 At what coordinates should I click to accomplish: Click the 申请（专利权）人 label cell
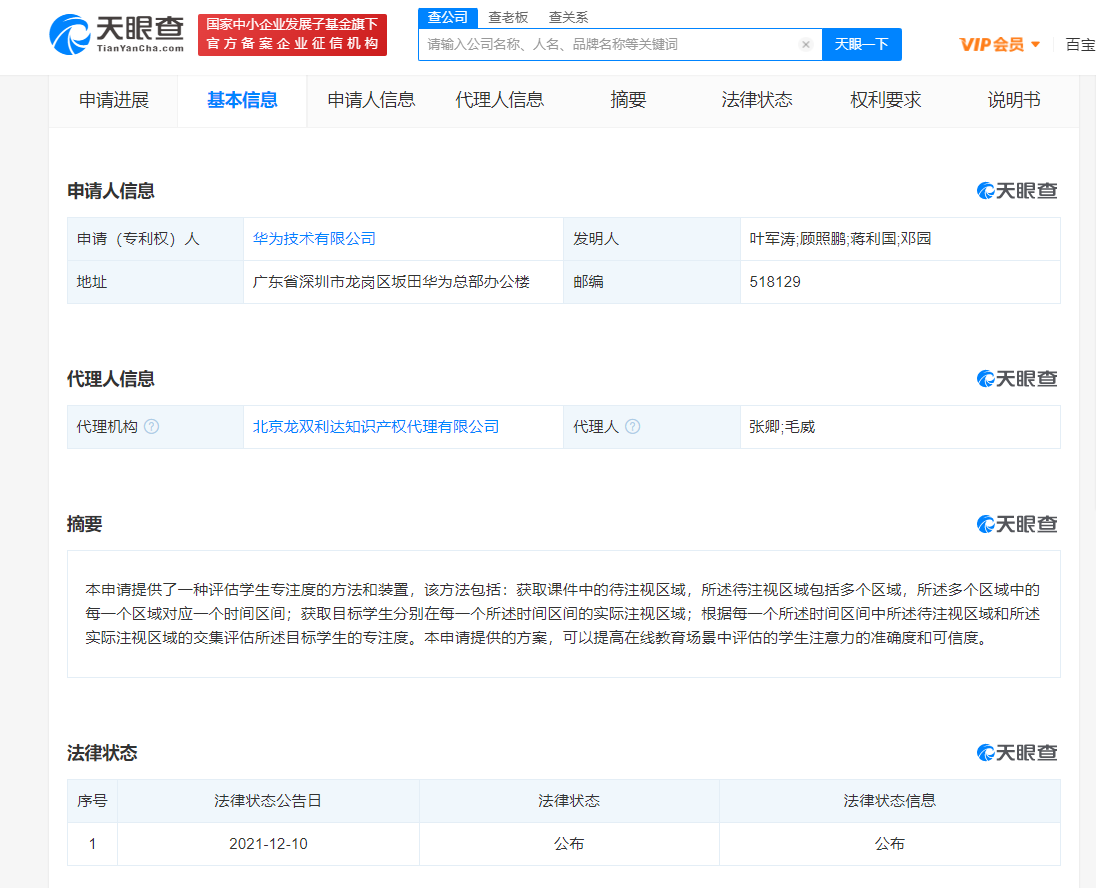point(155,239)
